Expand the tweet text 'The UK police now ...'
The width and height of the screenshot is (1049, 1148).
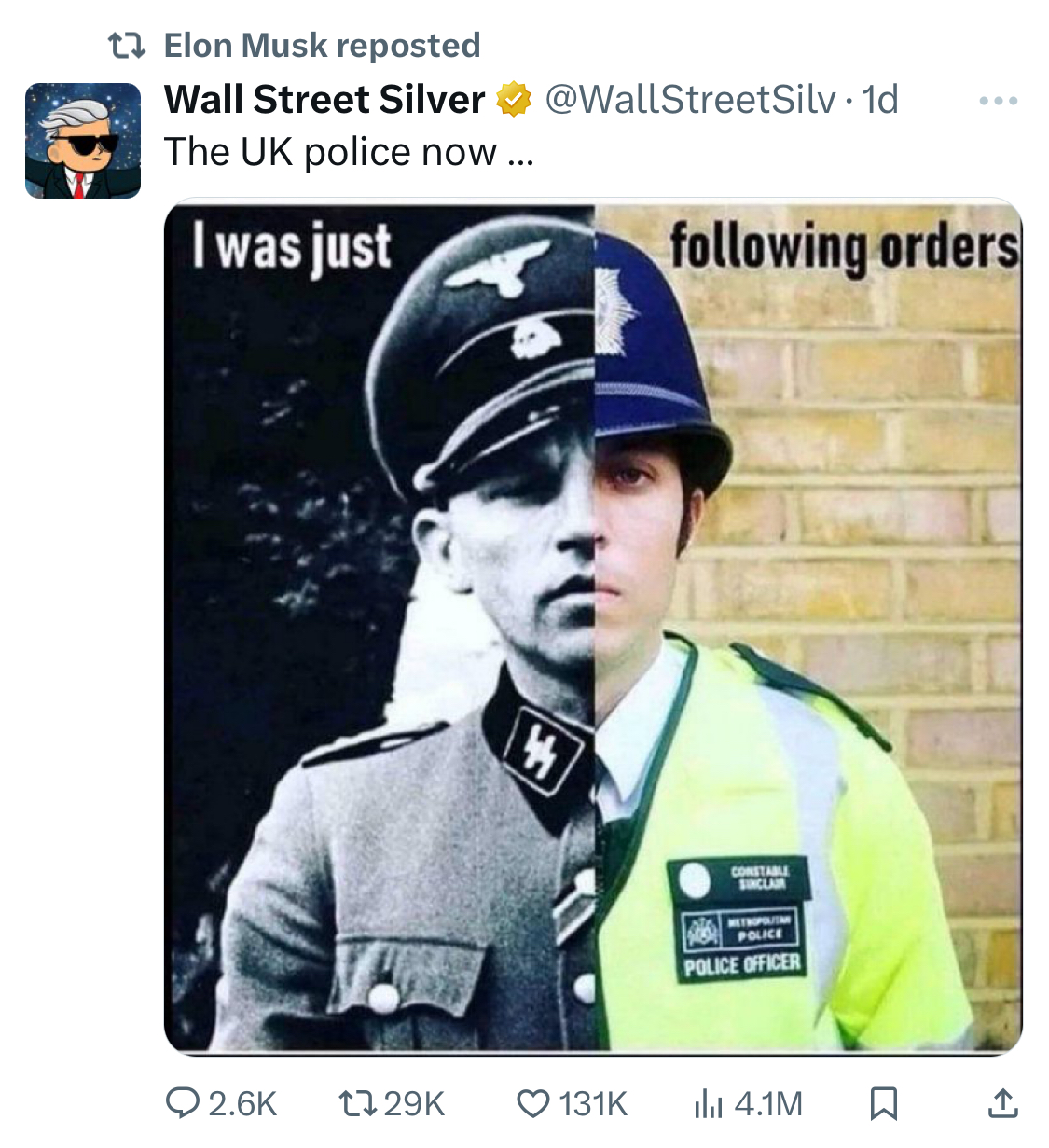[x=349, y=152]
